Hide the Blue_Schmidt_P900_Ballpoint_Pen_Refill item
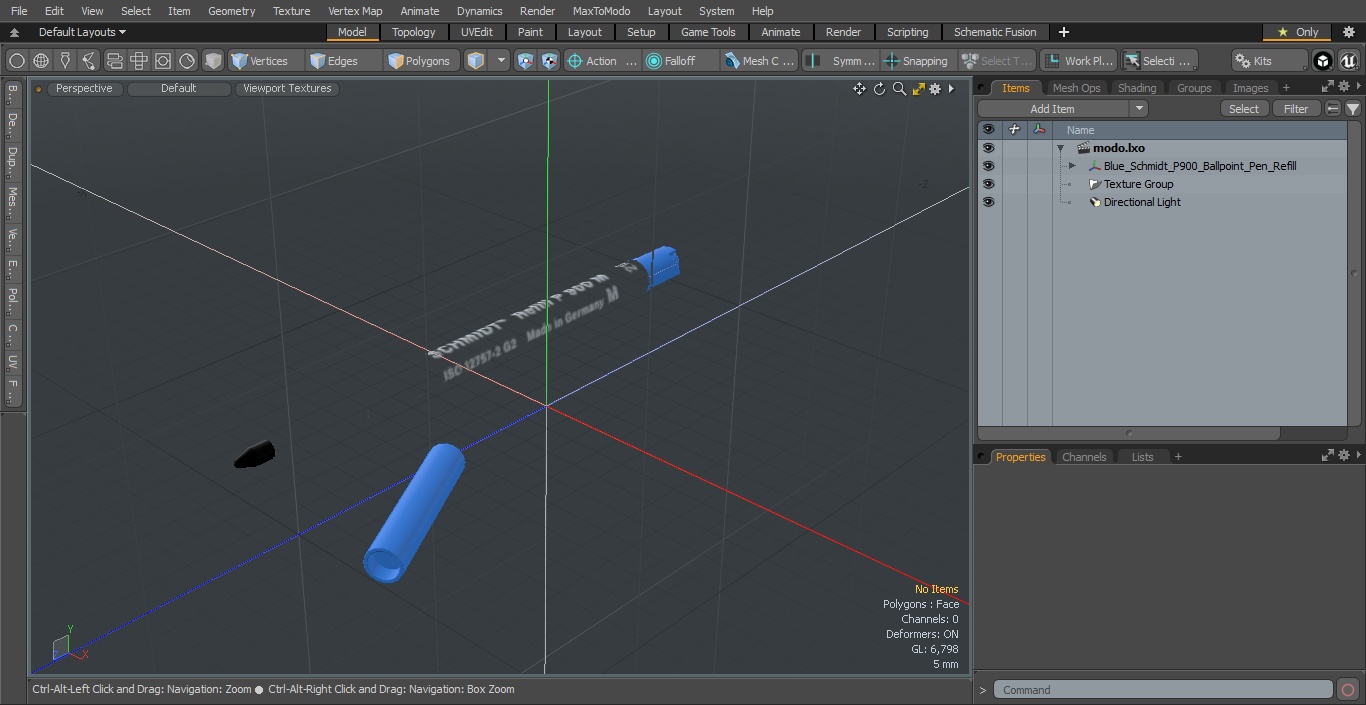The height and width of the screenshot is (705, 1366). coord(988,166)
